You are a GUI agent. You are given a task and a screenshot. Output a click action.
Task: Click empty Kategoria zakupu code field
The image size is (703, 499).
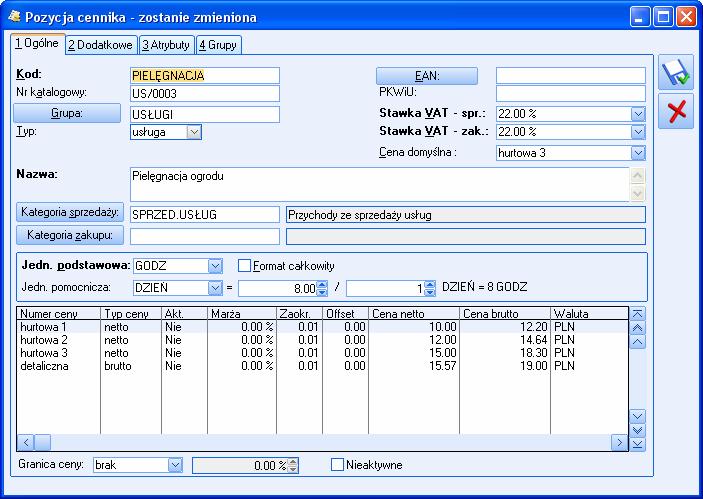(205, 237)
